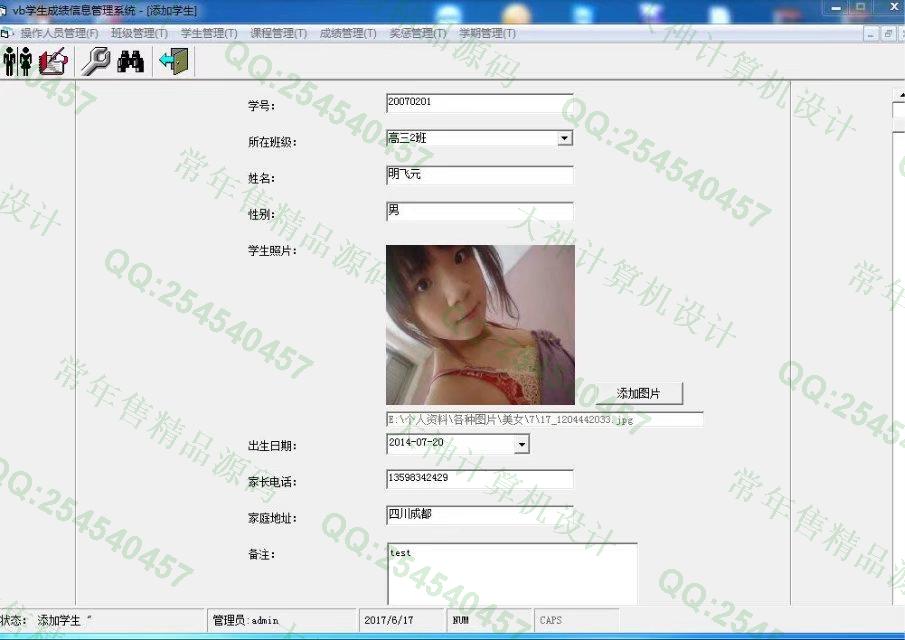Open the 奖惩管理(T) menu
Image resolution: width=905 pixels, height=640 pixels.
[418, 33]
